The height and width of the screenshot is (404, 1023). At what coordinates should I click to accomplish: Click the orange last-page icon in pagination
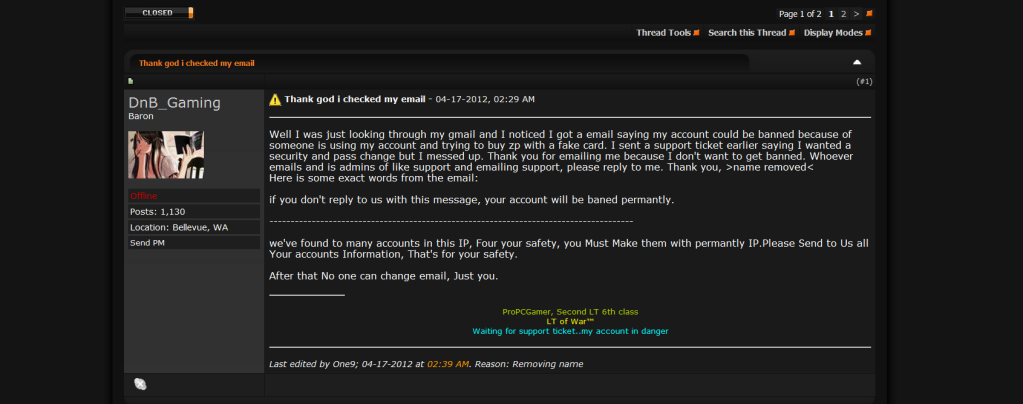(869, 14)
